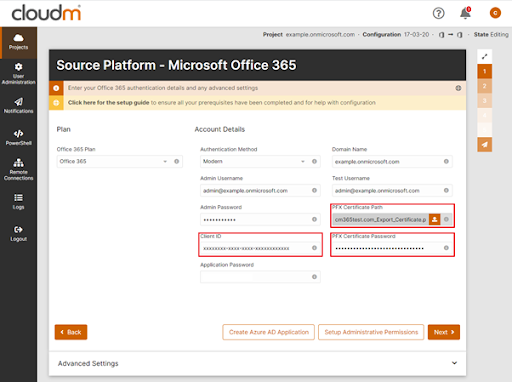Click 'Click here for the setup guide' link
Image resolution: width=512 pixels, height=382 pixels.
click(x=108, y=103)
